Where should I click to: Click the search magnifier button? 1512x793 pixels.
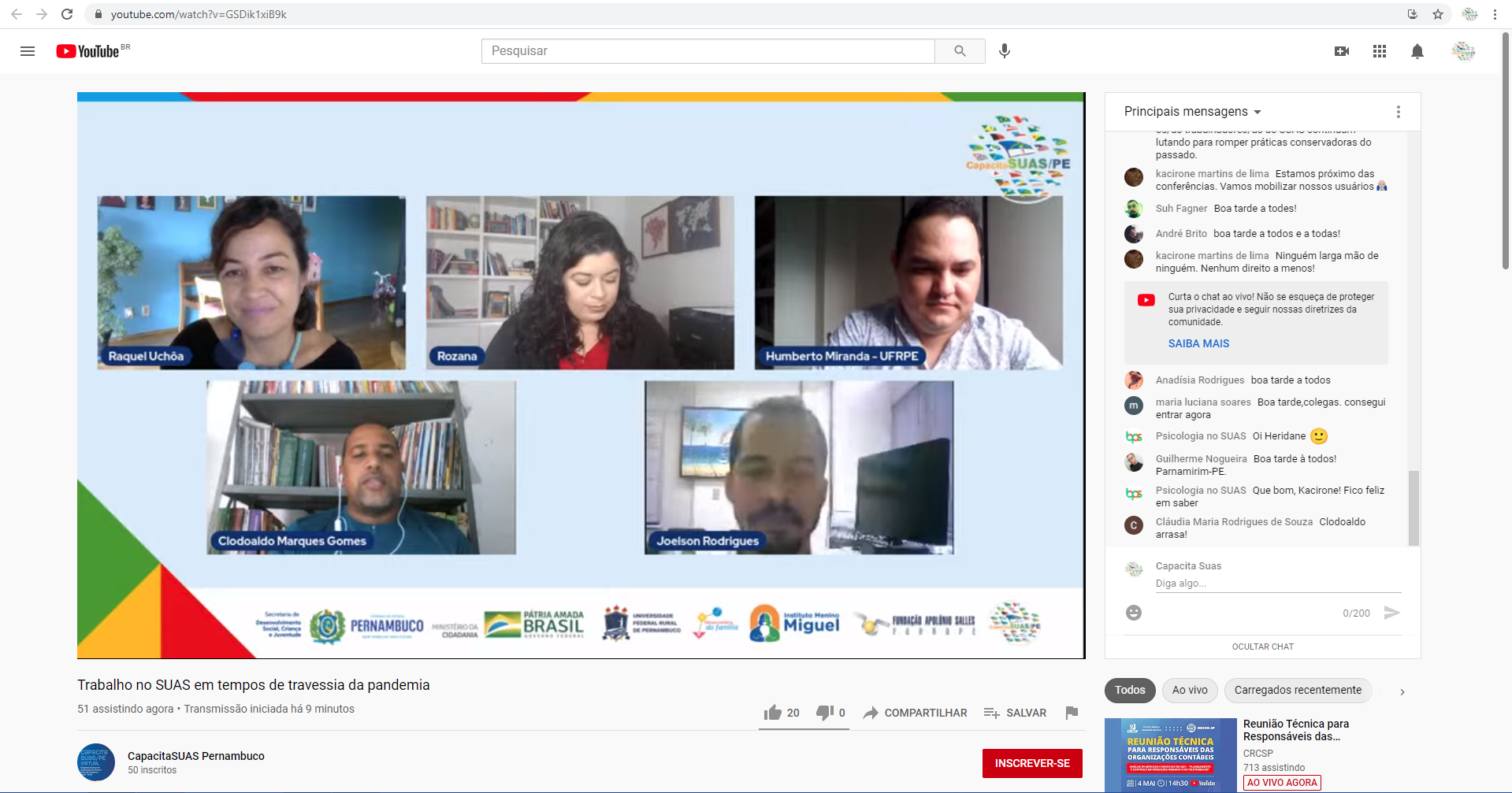[x=960, y=51]
